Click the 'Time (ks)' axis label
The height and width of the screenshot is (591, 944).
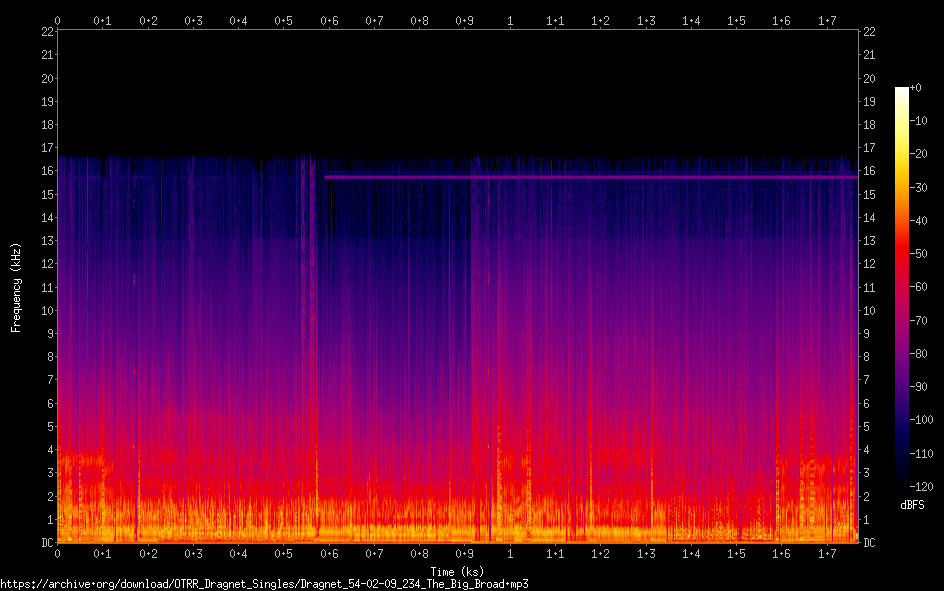[x=457, y=571]
